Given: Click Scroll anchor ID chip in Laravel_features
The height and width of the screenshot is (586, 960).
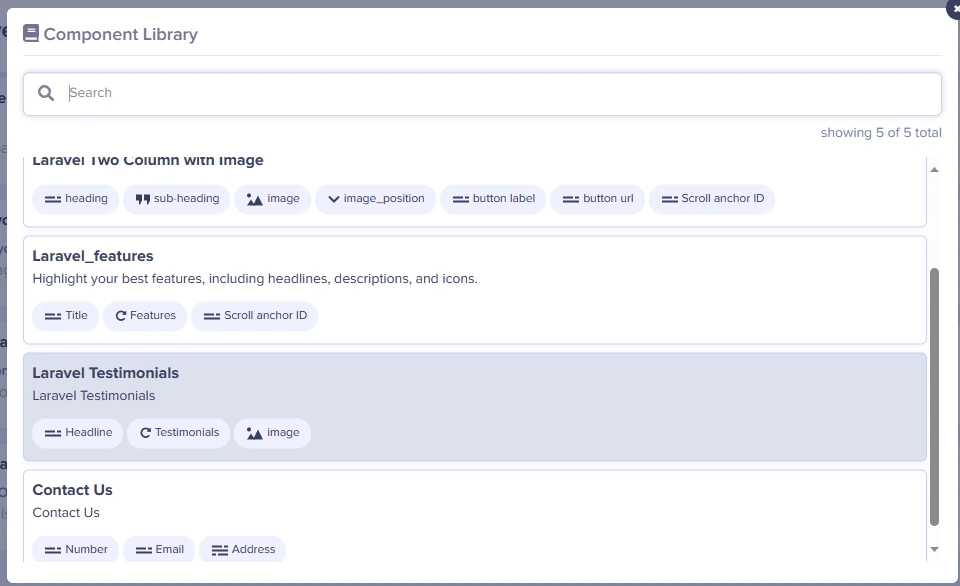Looking at the screenshot, I should 255,316.
